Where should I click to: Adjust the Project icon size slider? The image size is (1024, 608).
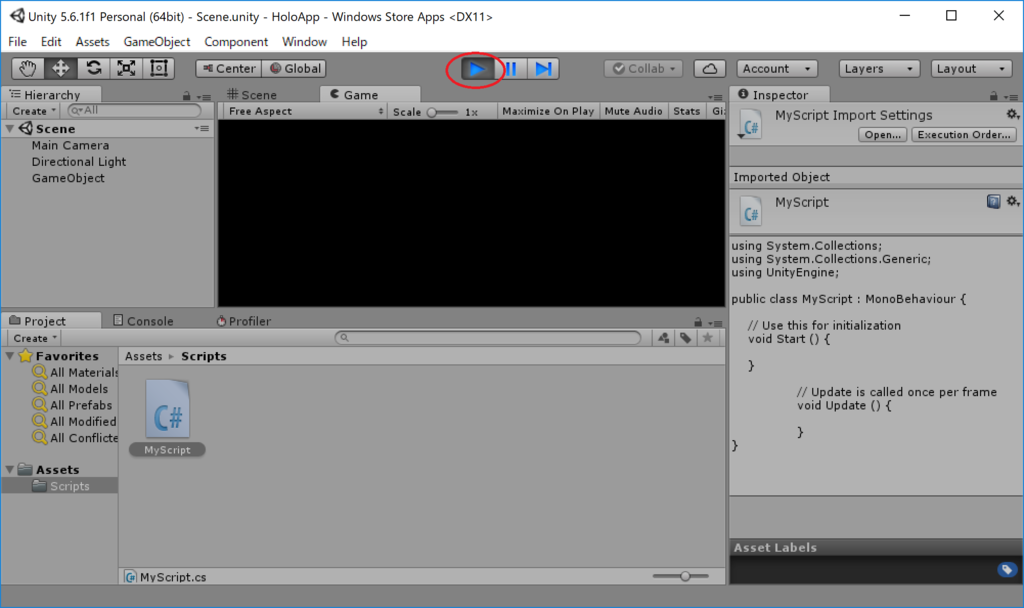680,576
